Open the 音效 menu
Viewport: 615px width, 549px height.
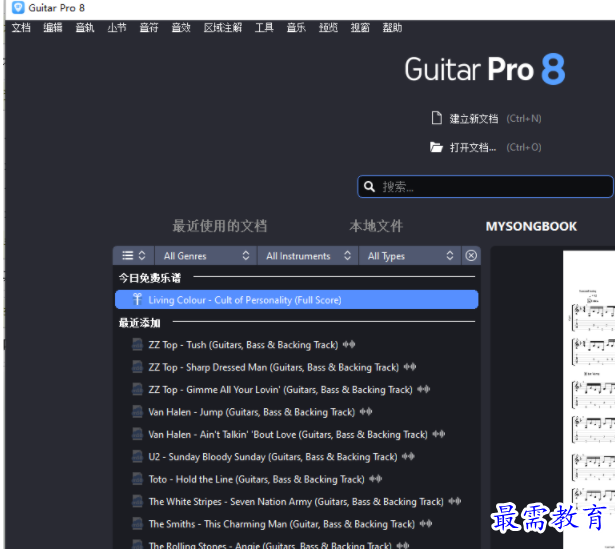[x=181, y=28]
